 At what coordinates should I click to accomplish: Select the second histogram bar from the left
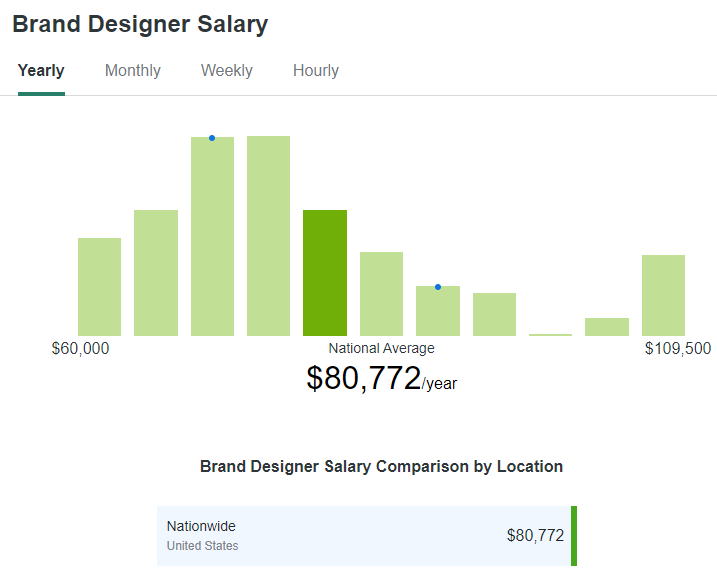tap(156, 273)
